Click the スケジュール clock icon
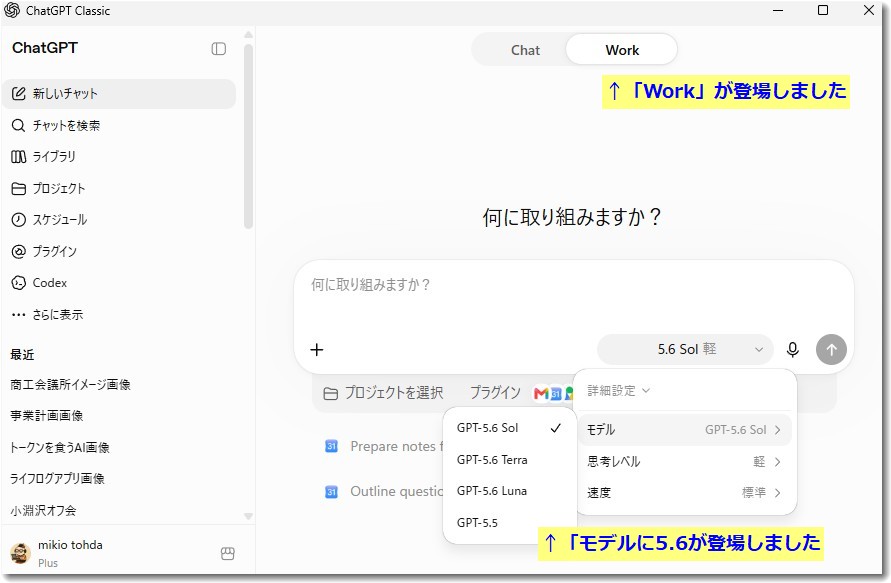The height and width of the screenshot is (583, 891). 19,220
